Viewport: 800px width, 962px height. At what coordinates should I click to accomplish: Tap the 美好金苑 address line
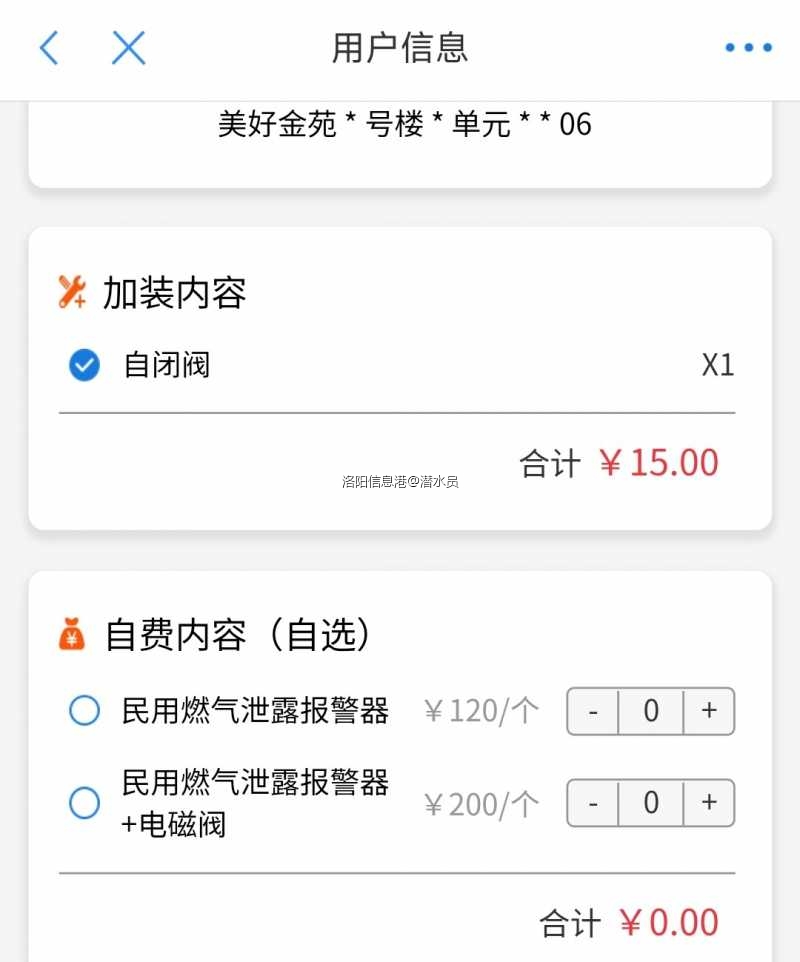click(x=405, y=124)
